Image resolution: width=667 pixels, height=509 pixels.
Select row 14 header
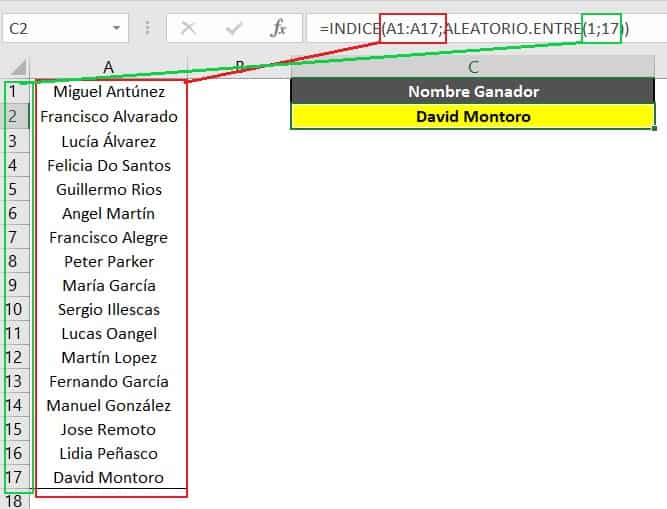[x=15, y=405]
